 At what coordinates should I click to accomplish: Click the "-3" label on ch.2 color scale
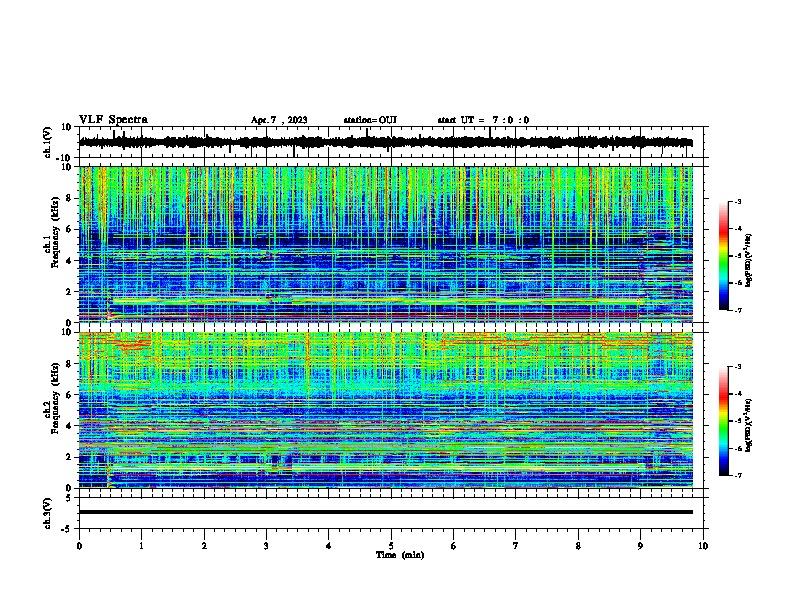point(737,367)
